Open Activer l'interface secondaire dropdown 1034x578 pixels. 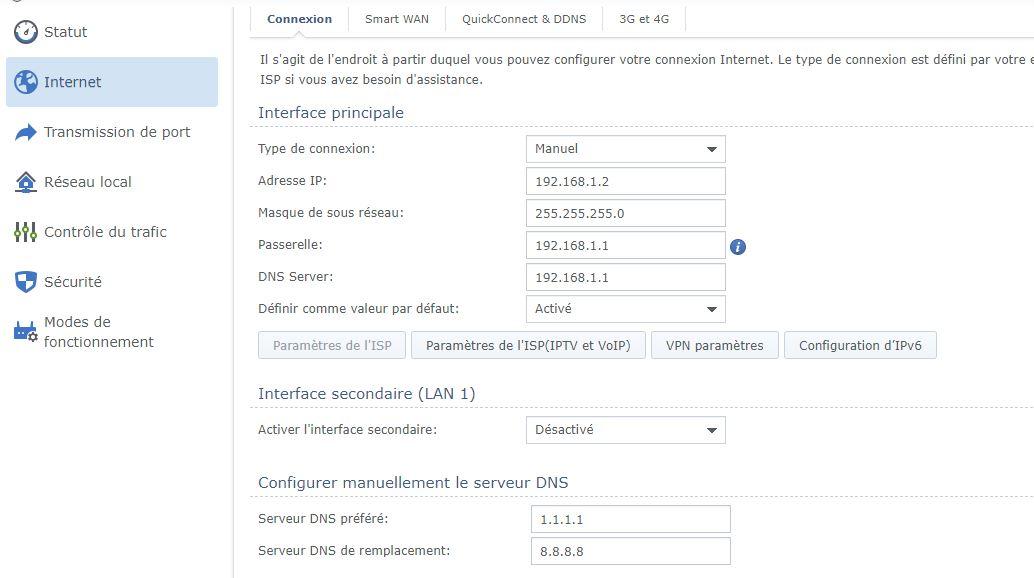625,430
